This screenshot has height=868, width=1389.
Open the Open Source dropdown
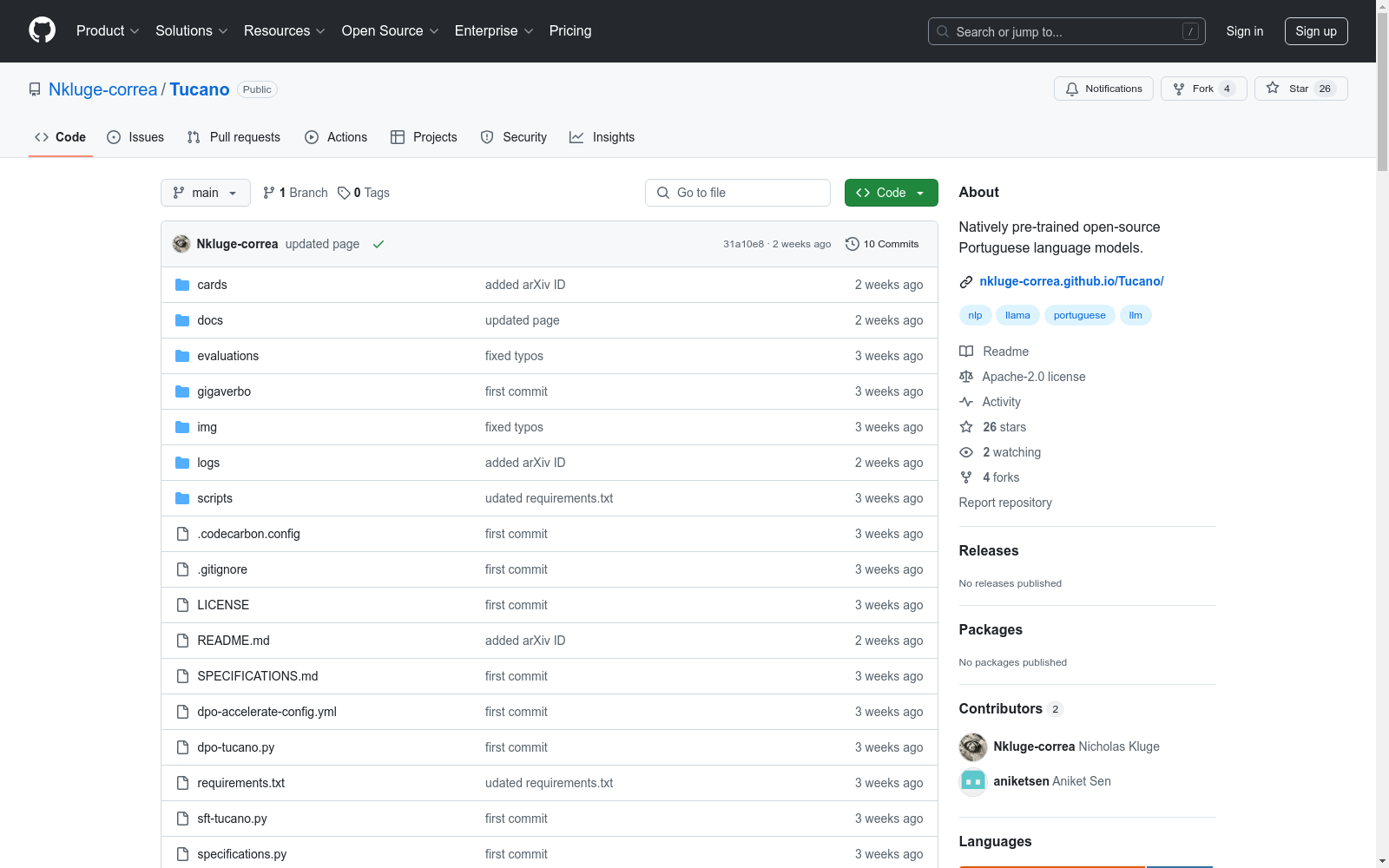391,31
